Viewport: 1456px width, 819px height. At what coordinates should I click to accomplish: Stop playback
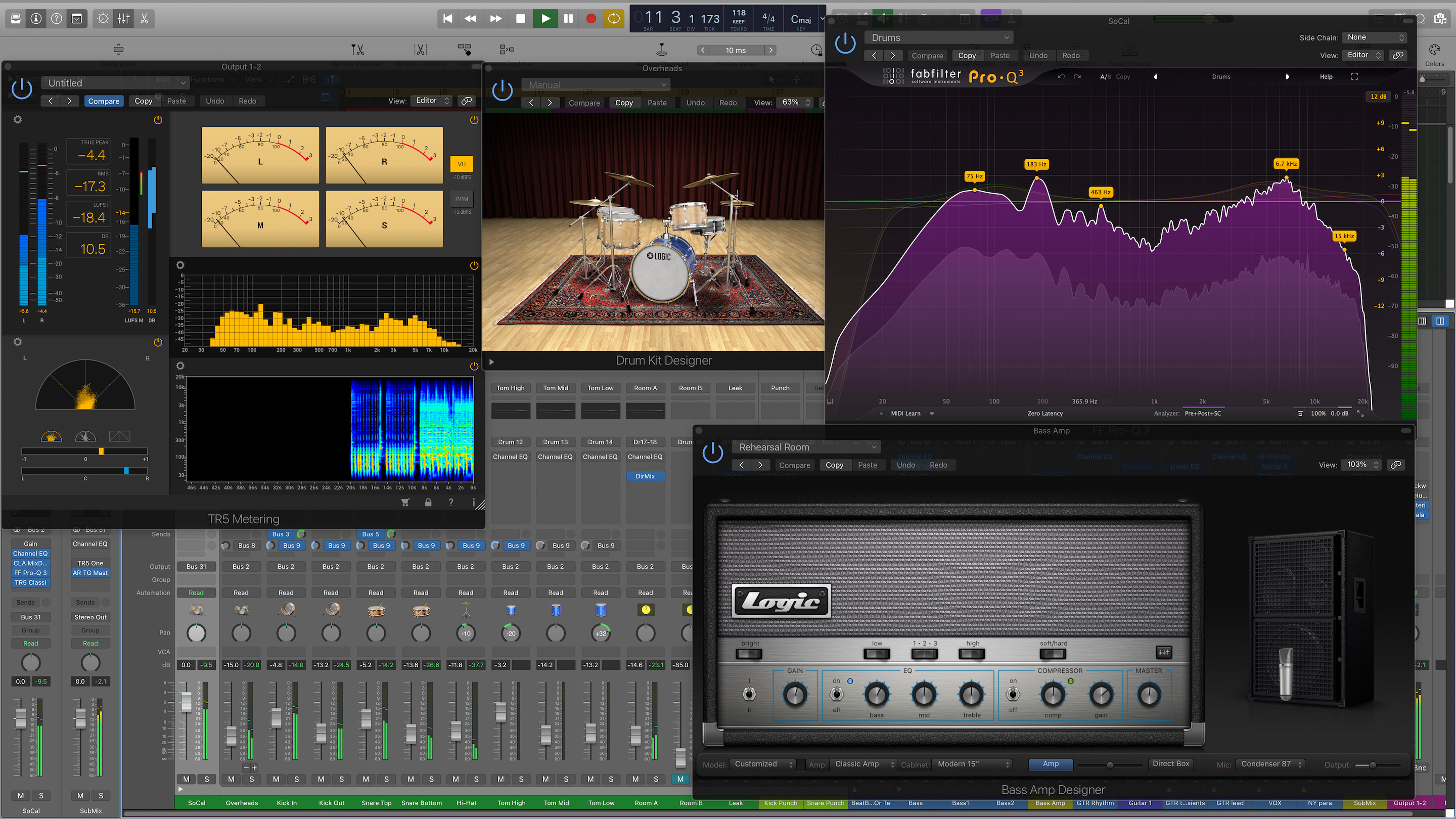click(x=521, y=19)
